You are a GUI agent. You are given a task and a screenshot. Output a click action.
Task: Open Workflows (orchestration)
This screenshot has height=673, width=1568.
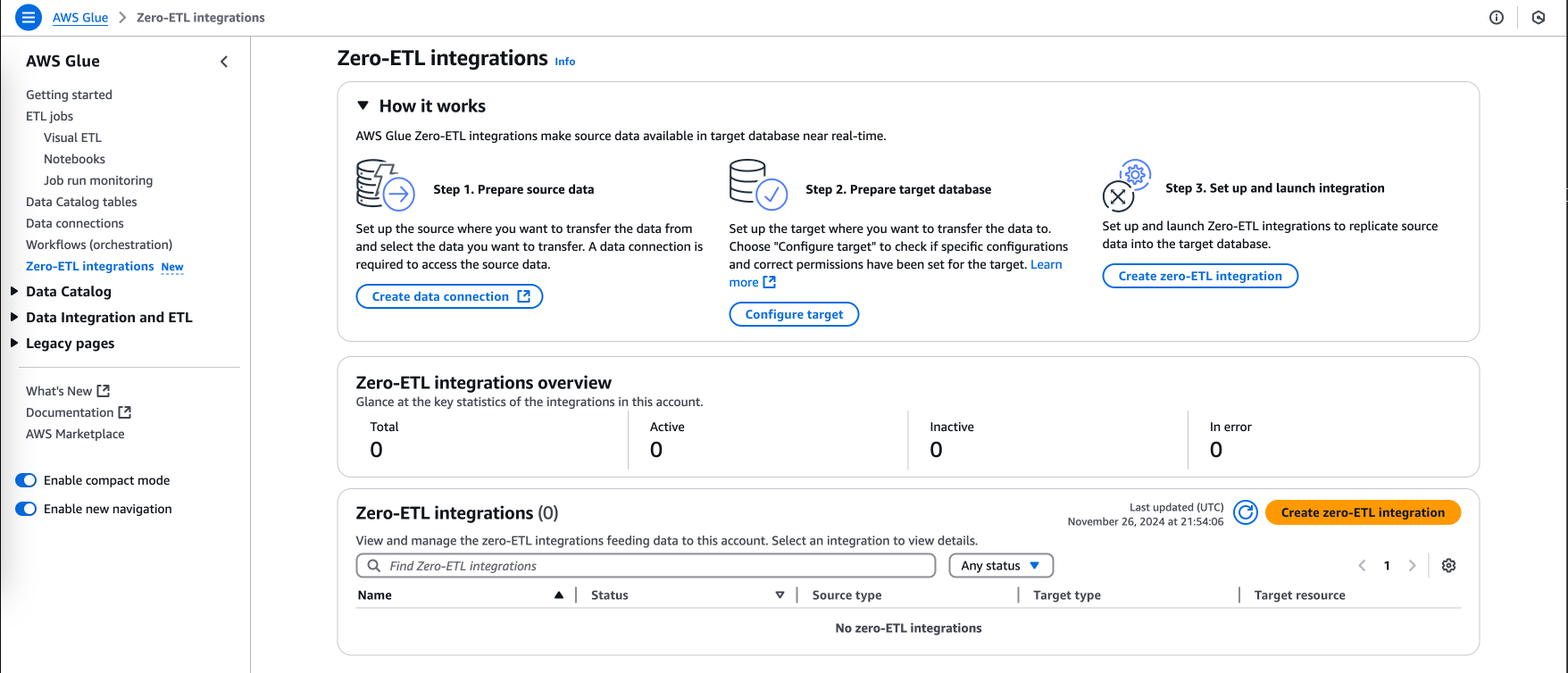point(99,245)
